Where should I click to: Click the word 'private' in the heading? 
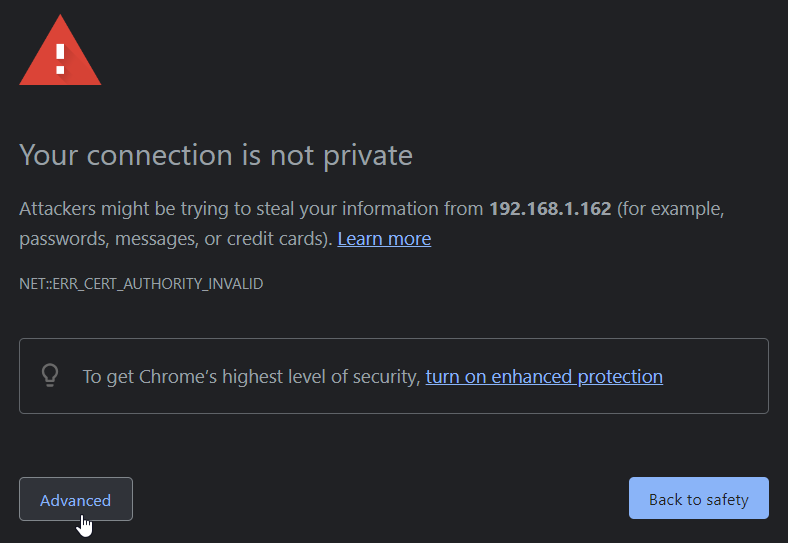(367, 155)
